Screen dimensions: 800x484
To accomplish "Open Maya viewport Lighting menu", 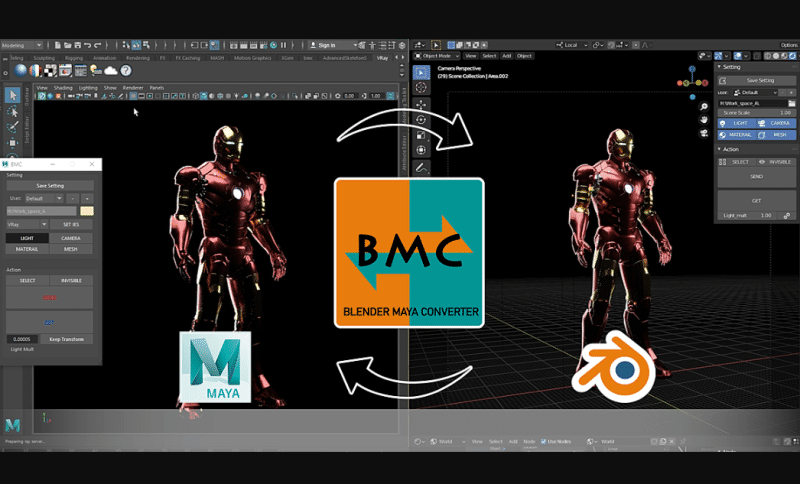I will click(x=88, y=88).
